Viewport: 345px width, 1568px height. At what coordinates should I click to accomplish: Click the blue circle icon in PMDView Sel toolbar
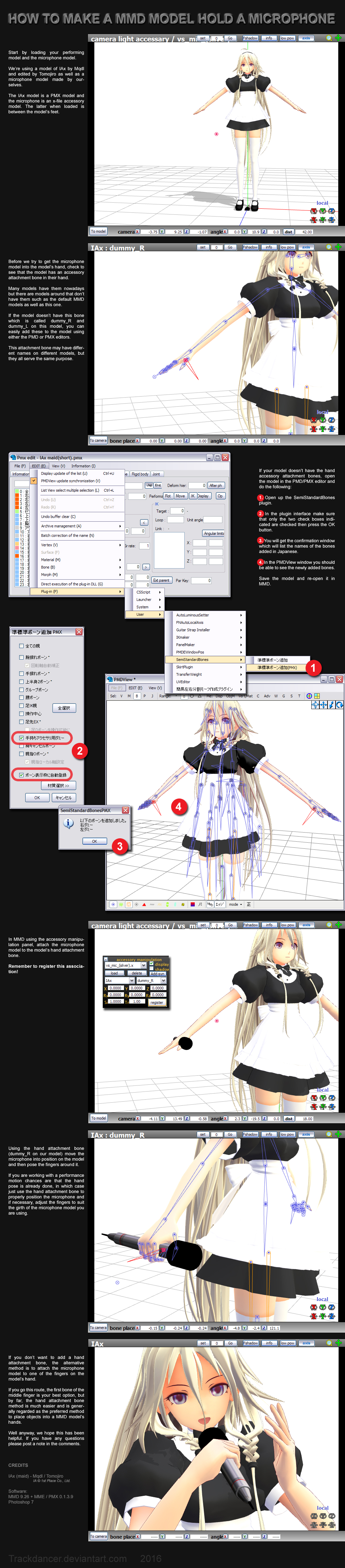(309, 696)
